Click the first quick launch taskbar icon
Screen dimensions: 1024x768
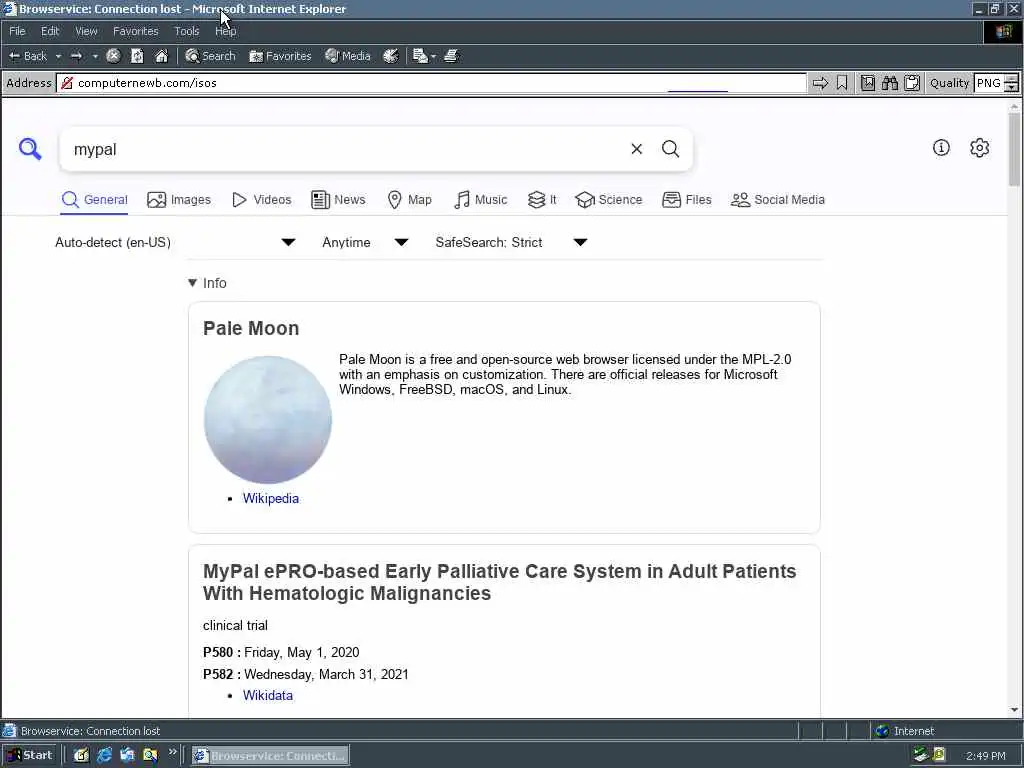pos(81,756)
